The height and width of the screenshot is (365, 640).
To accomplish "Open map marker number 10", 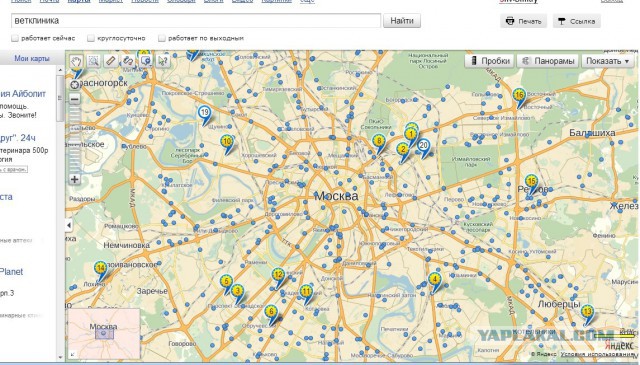I will (x=227, y=143).
